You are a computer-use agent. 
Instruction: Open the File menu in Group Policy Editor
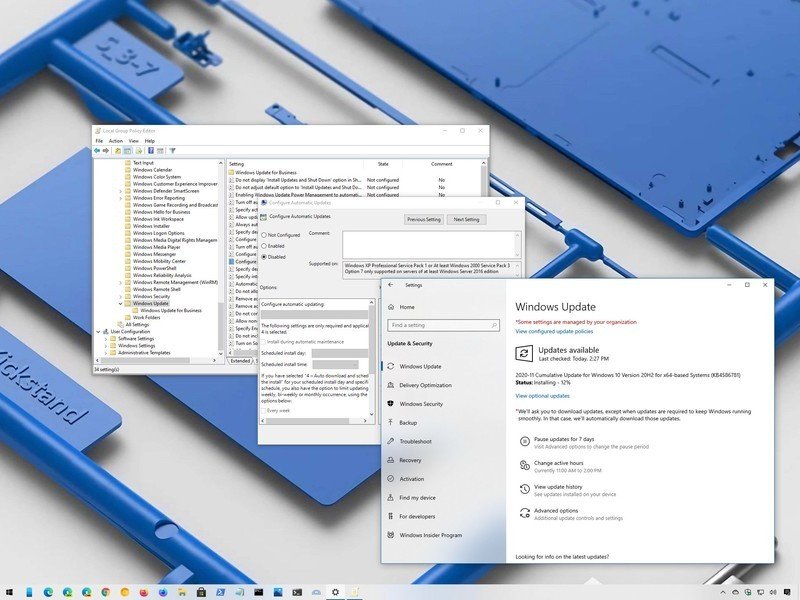[x=99, y=141]
